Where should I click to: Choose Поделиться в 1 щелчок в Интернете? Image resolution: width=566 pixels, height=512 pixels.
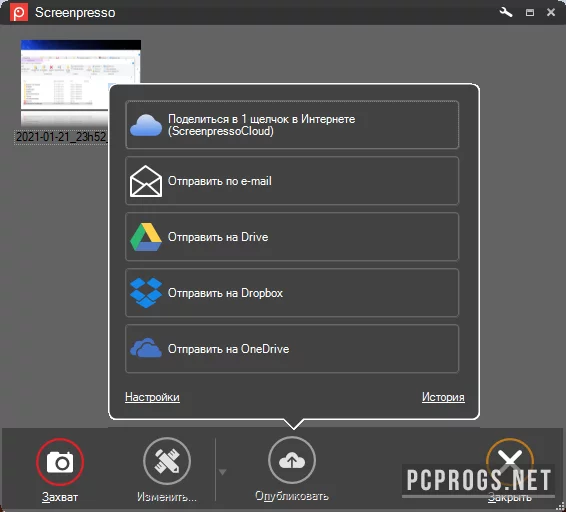point(292,125)
